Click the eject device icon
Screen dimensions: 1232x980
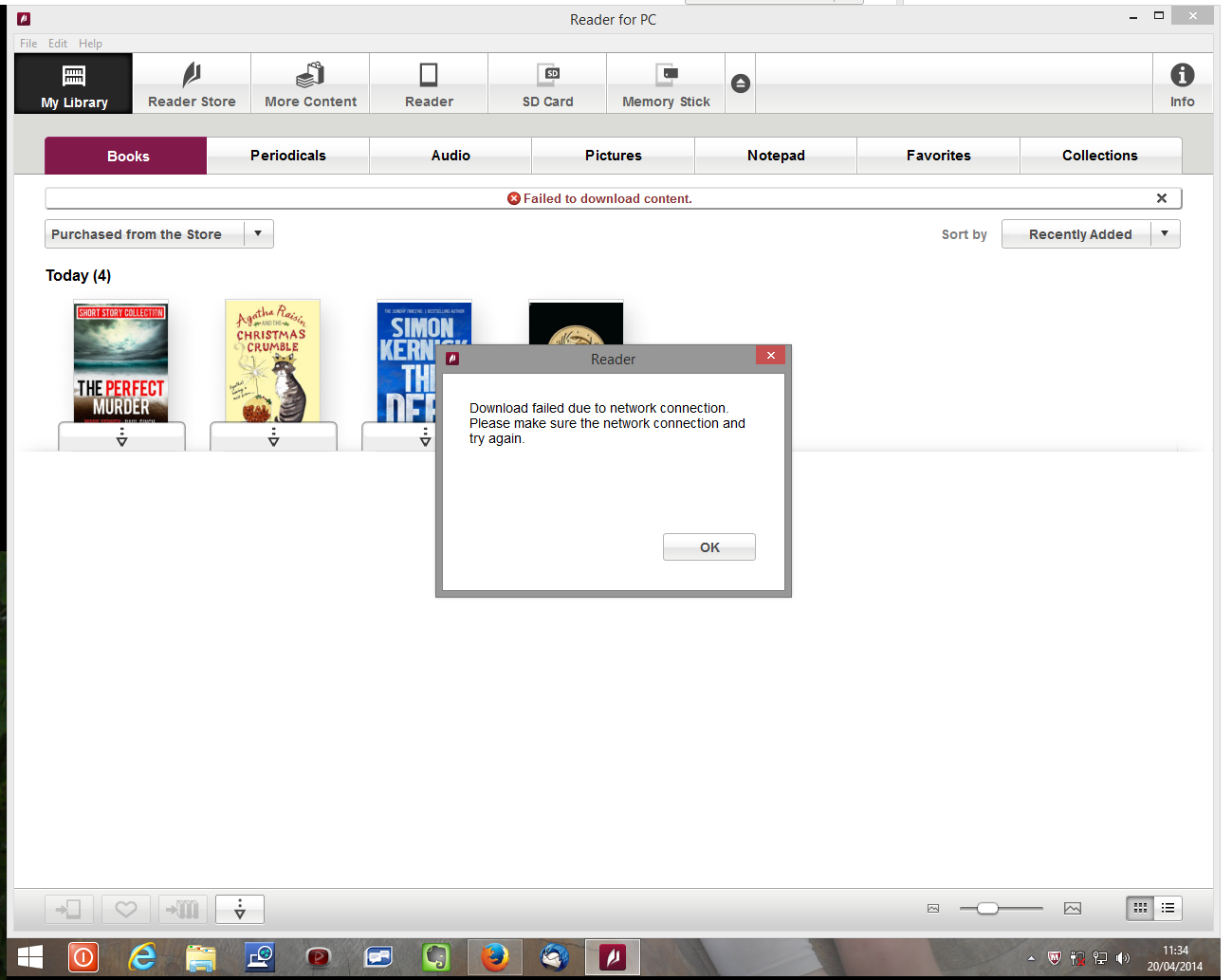pos(741,83)
